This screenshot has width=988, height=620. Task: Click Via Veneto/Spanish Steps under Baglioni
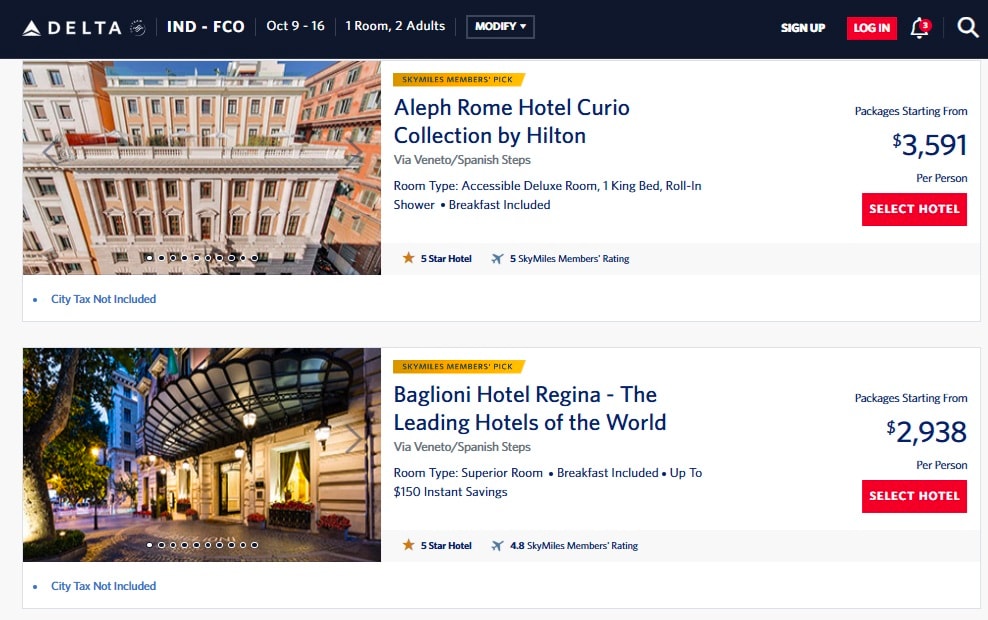click(x=462, y=447)
